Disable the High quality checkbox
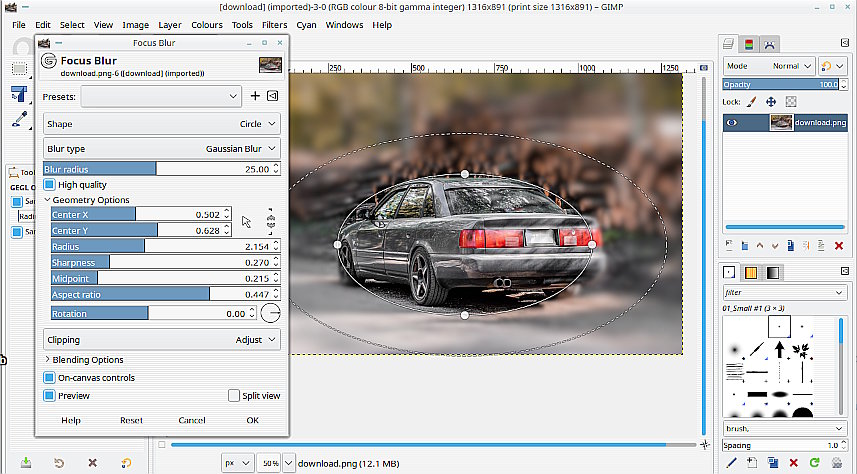 coord(50,185)
